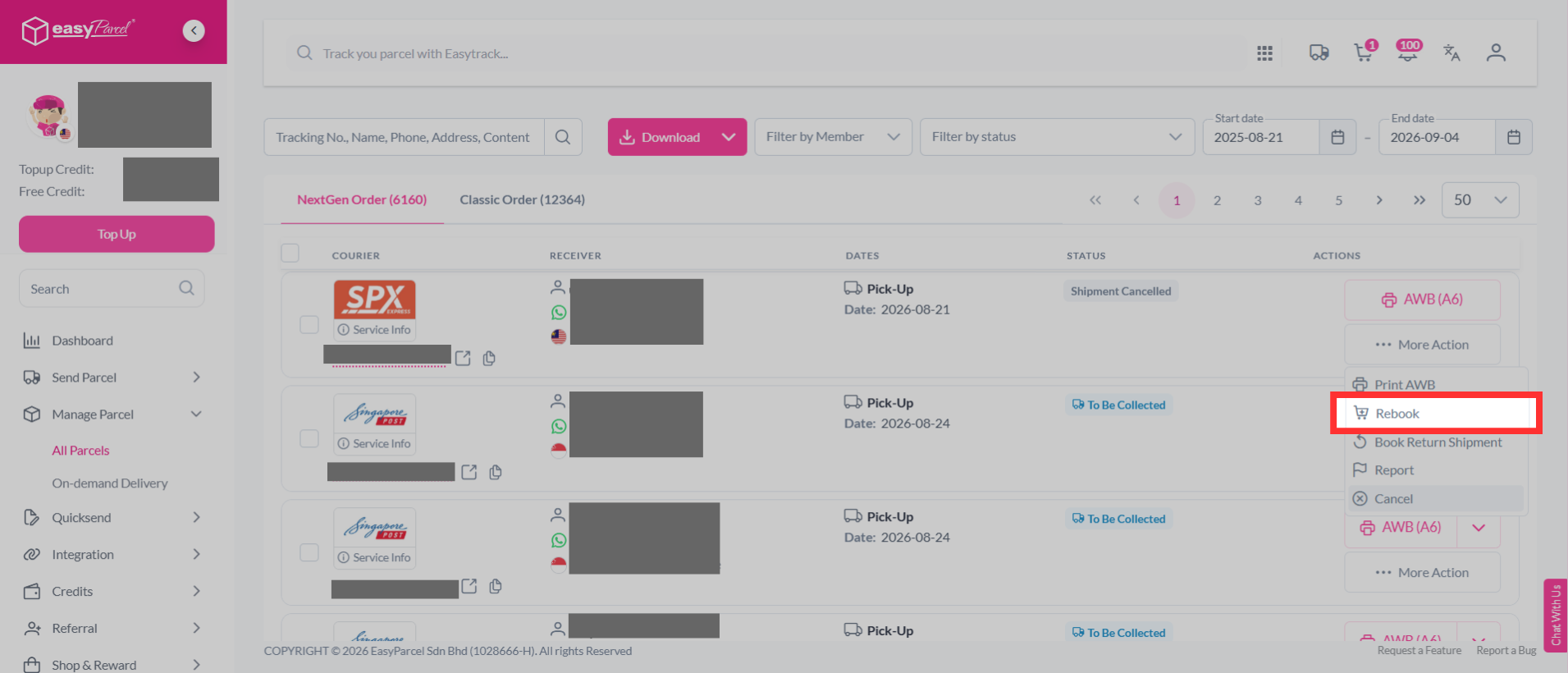Open the Start date calendar icon

click(1337, 137)
